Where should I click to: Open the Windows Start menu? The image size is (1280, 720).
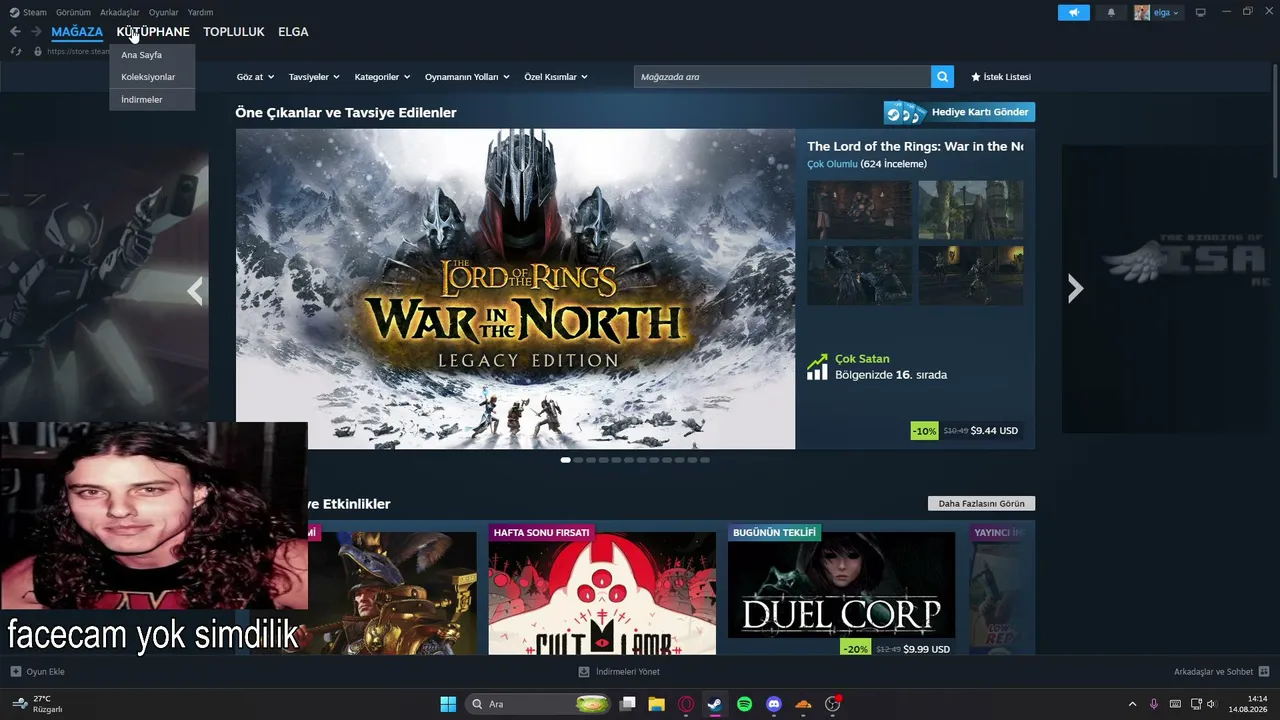click(x=448, y=704)
